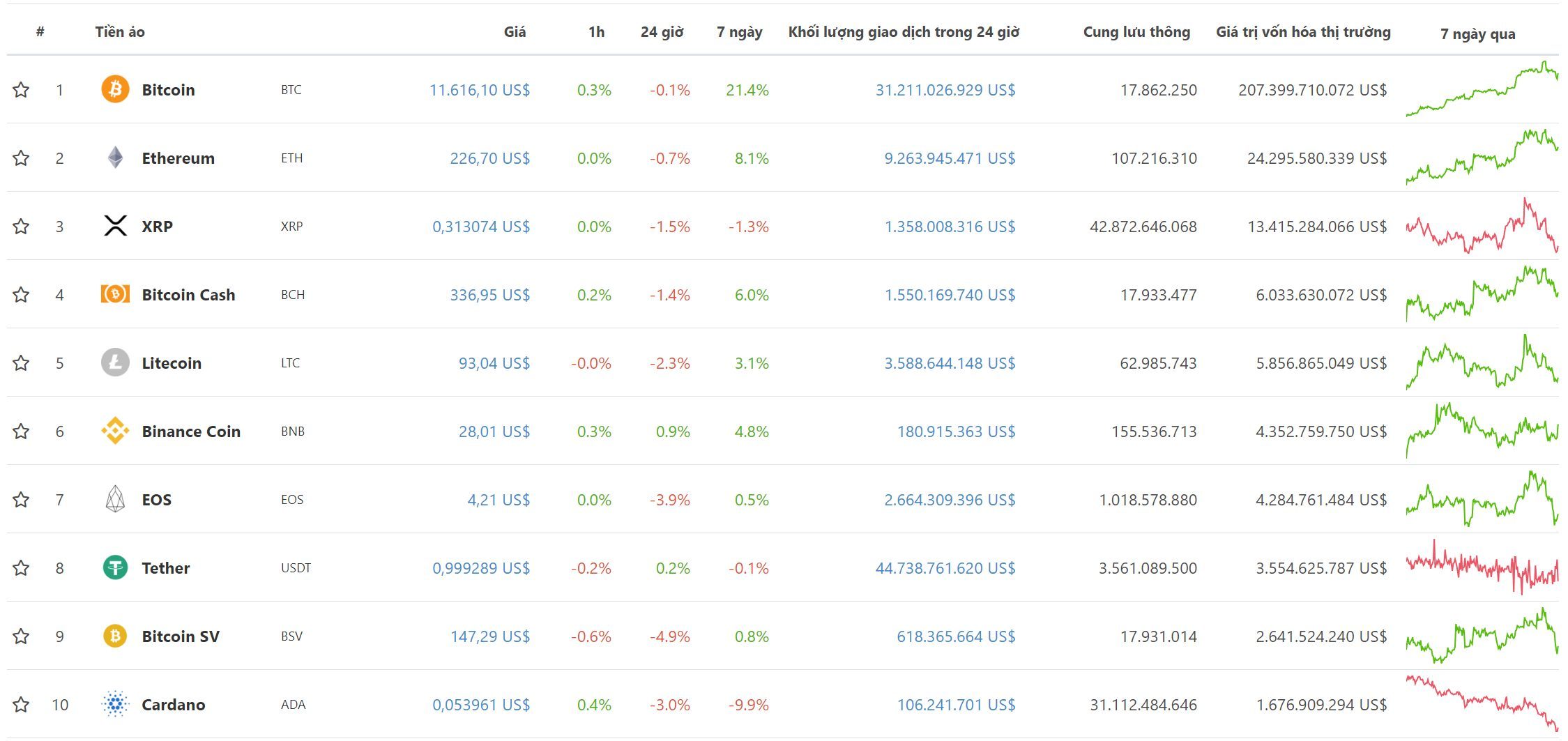The image size is (1568, 741).
Task: Sort by the Giá column header
Action: pos(515,31)
